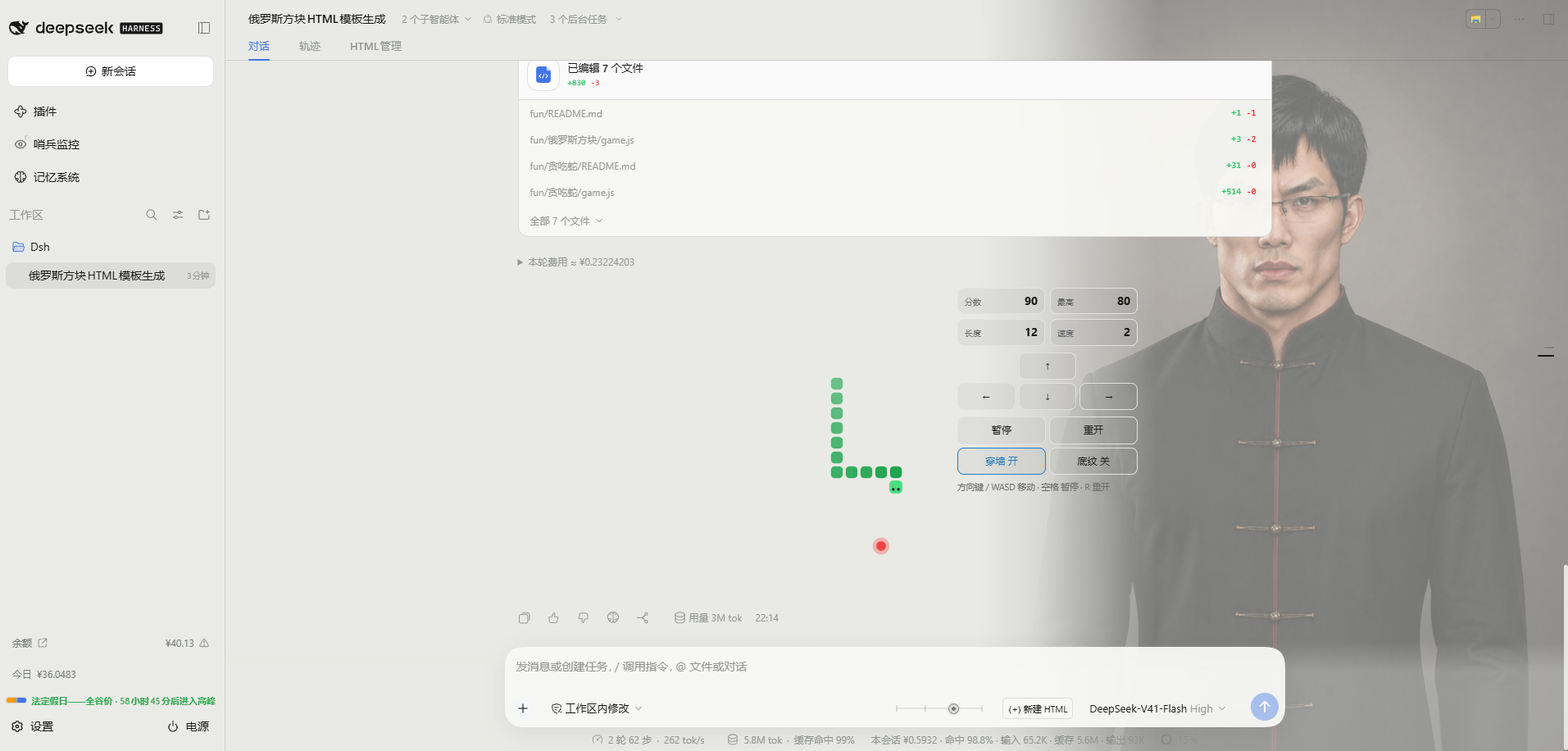Click the snake game right arrow
This screenshot has width=1568, height=751.
pos(1108,397)
